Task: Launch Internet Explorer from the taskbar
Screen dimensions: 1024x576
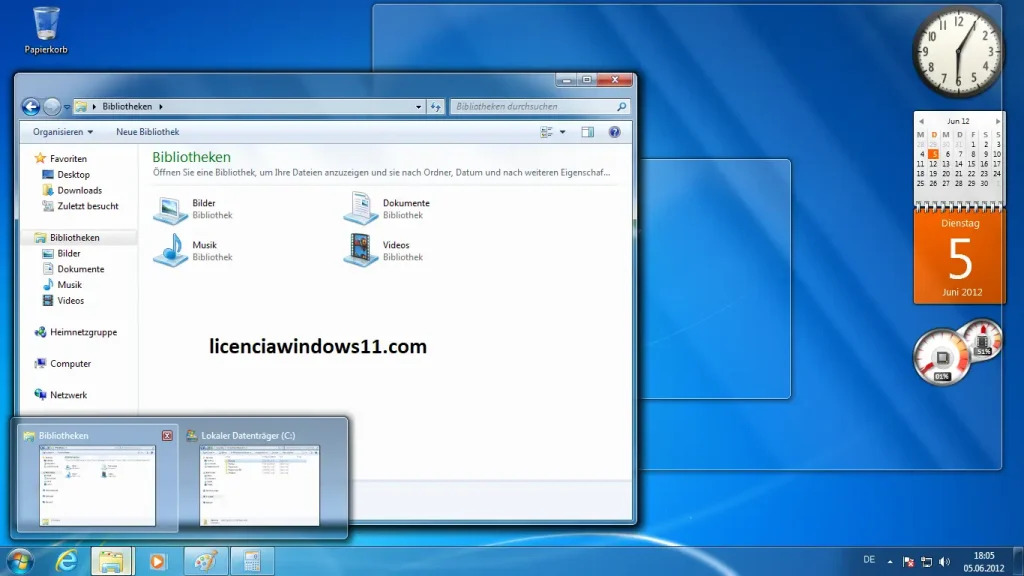Action: (x=66, y=562)
